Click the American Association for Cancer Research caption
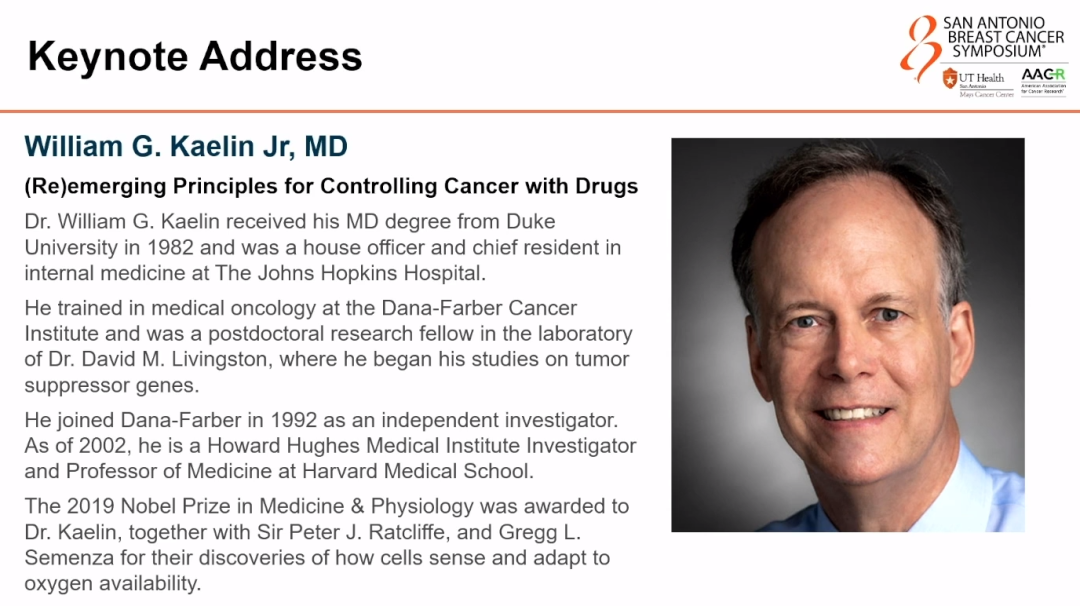1080x606 pixels. point(1043,88)
